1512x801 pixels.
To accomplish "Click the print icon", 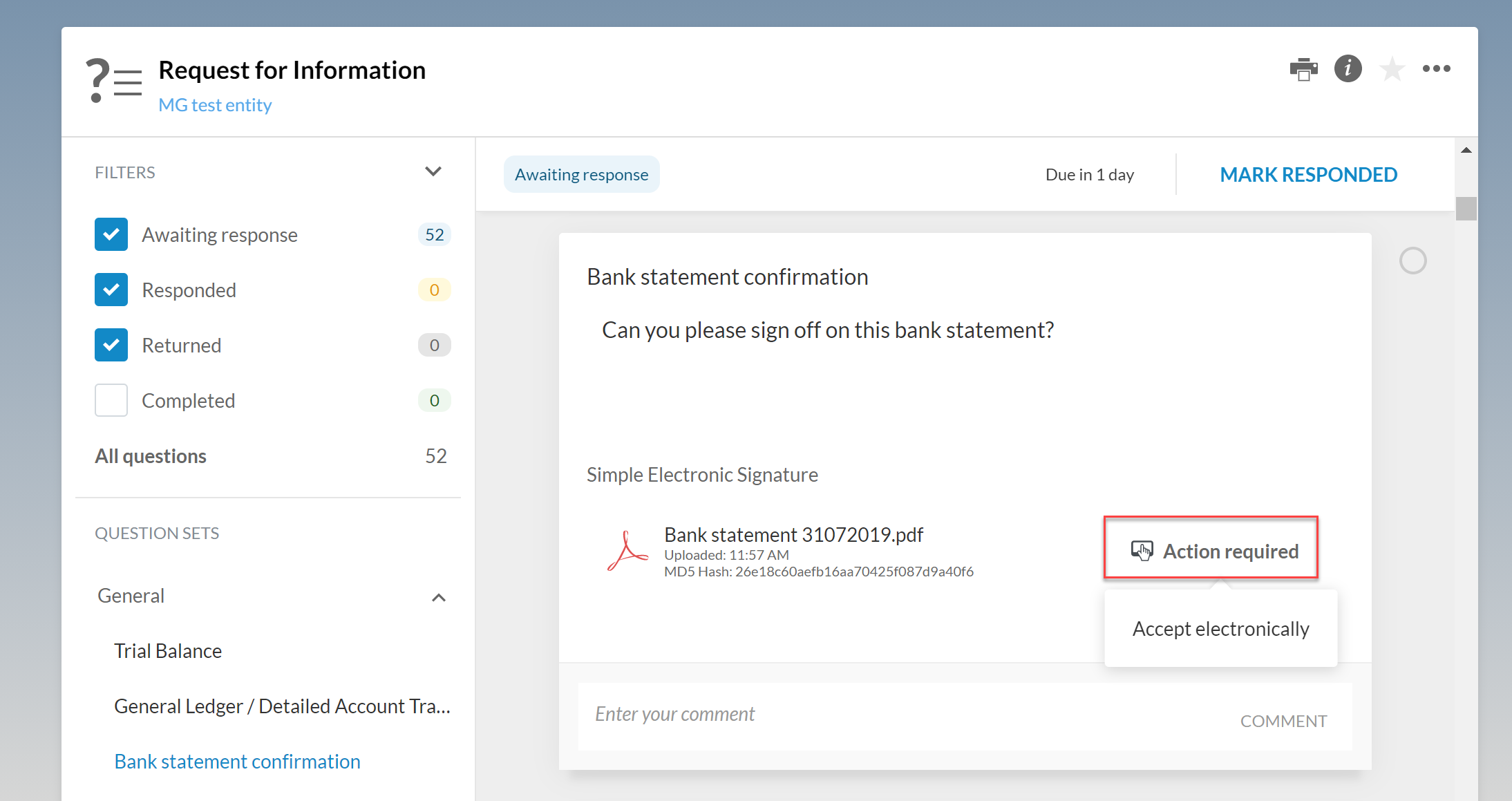I will point(1303,69).
